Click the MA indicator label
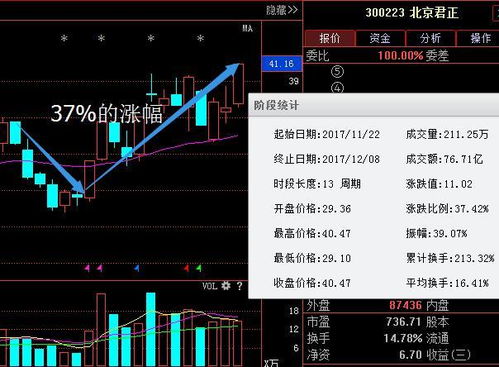 (x=247, y=29)
